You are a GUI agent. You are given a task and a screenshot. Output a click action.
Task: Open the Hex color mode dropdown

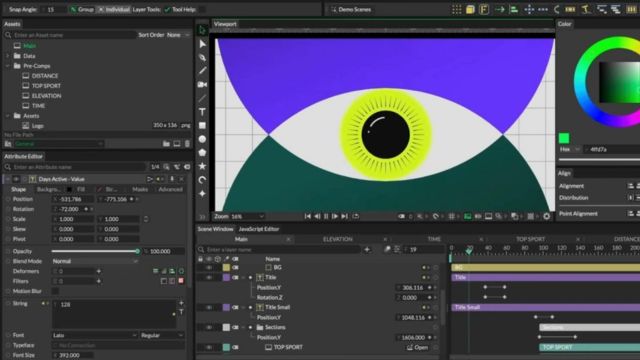[570, 149]
